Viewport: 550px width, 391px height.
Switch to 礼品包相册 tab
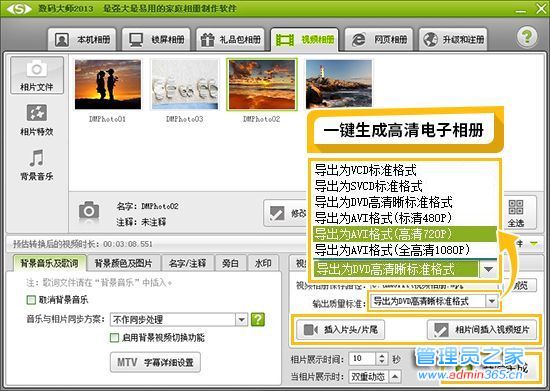230,40
